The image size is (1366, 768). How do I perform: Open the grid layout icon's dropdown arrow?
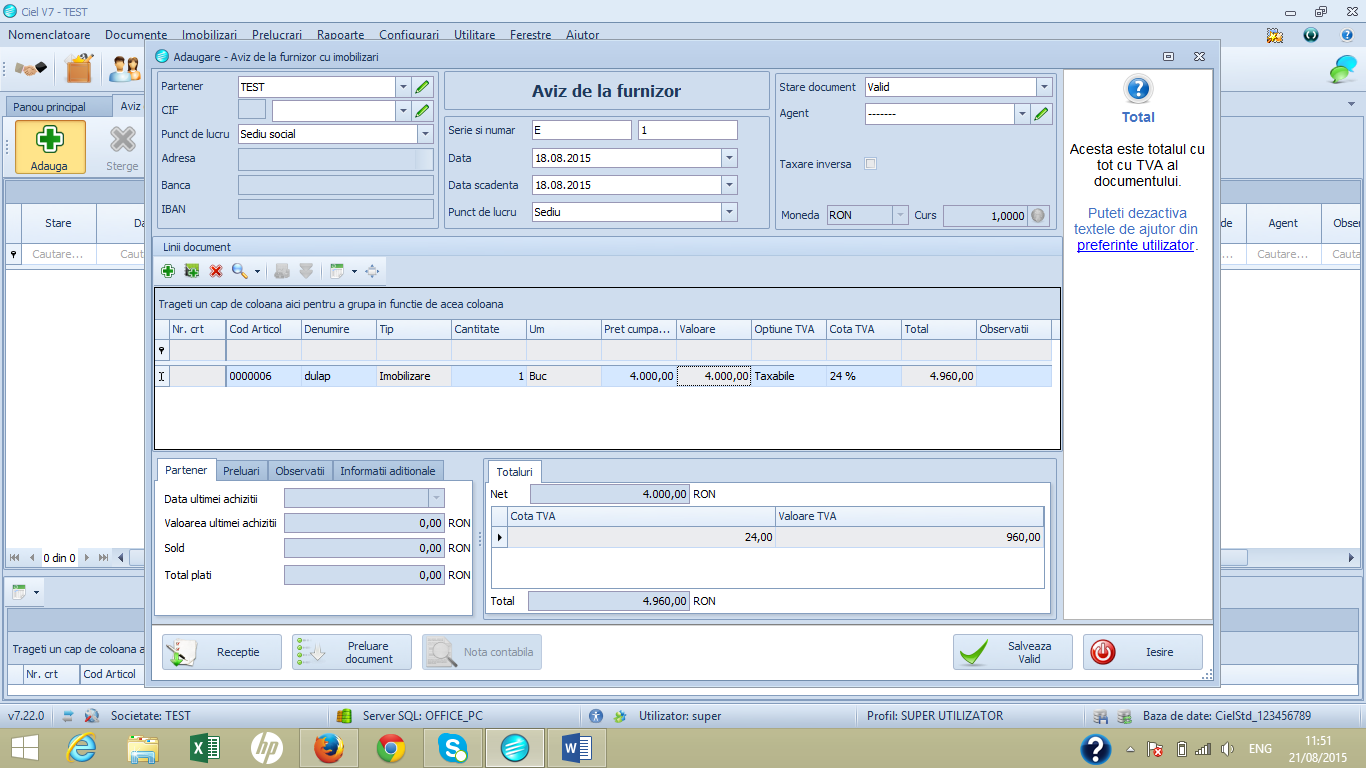point(354,271)
